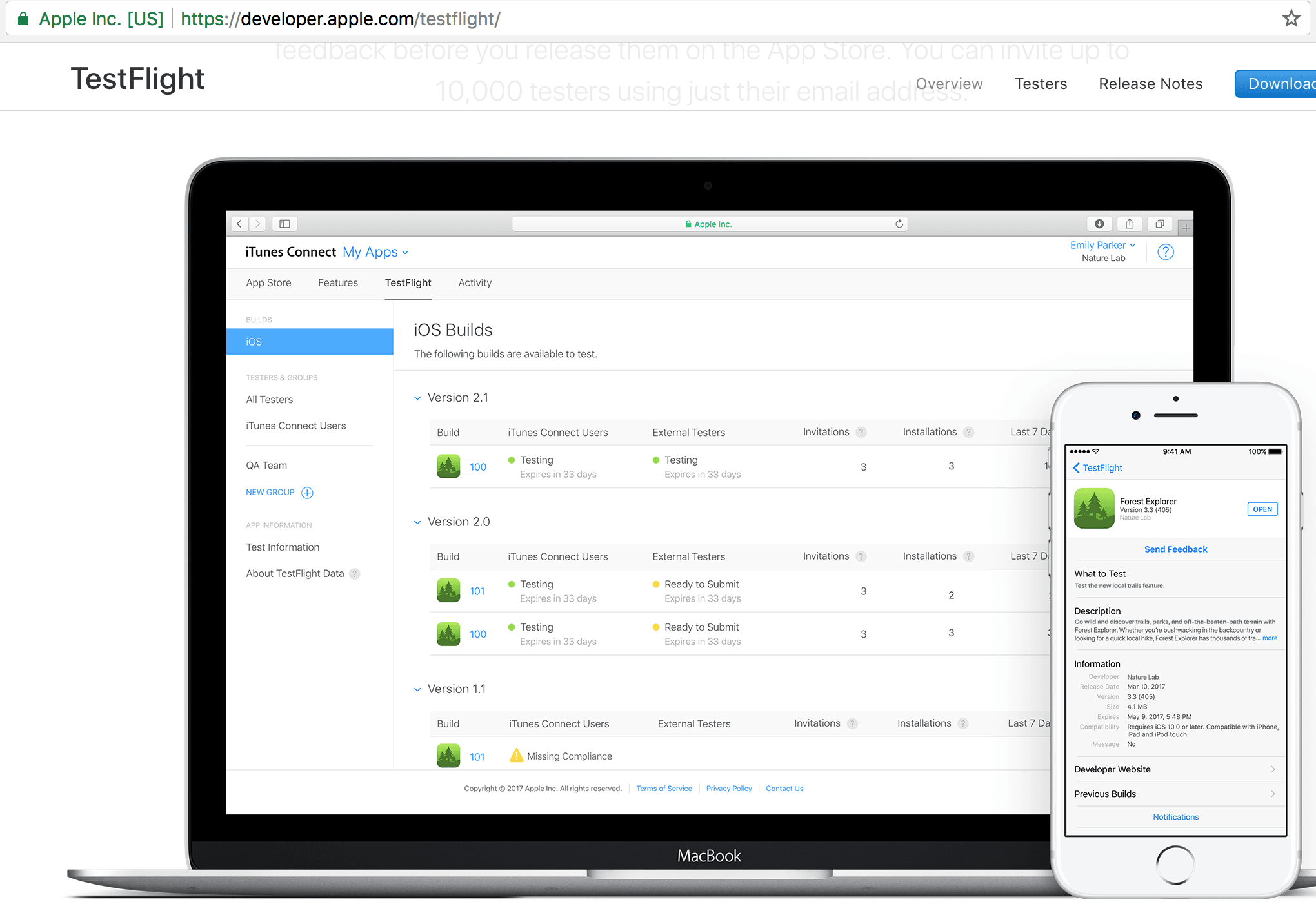Collapse the Version 2.0 section

(x=417, y=522)
